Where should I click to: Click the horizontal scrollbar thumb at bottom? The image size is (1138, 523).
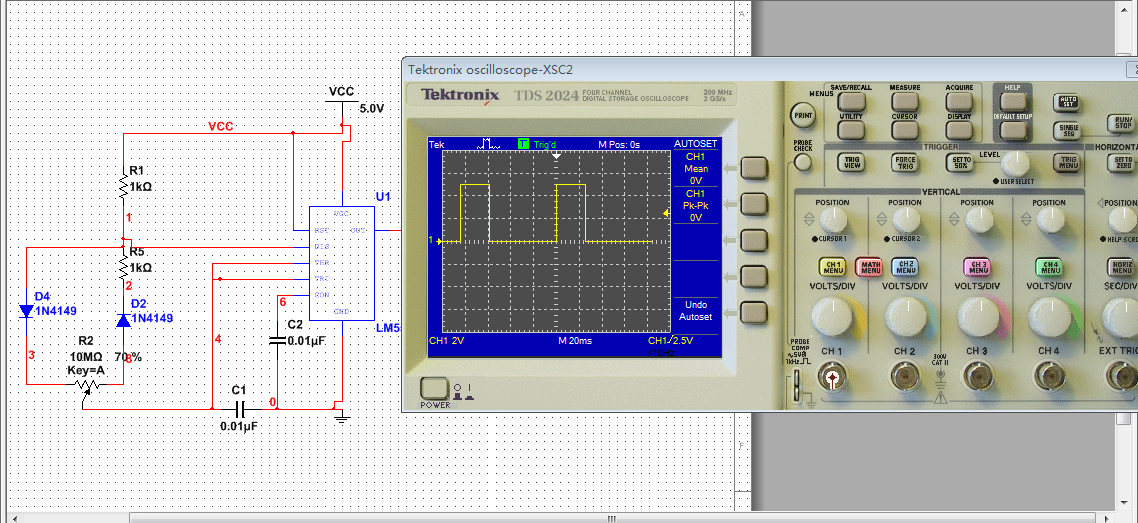point(612,518)
